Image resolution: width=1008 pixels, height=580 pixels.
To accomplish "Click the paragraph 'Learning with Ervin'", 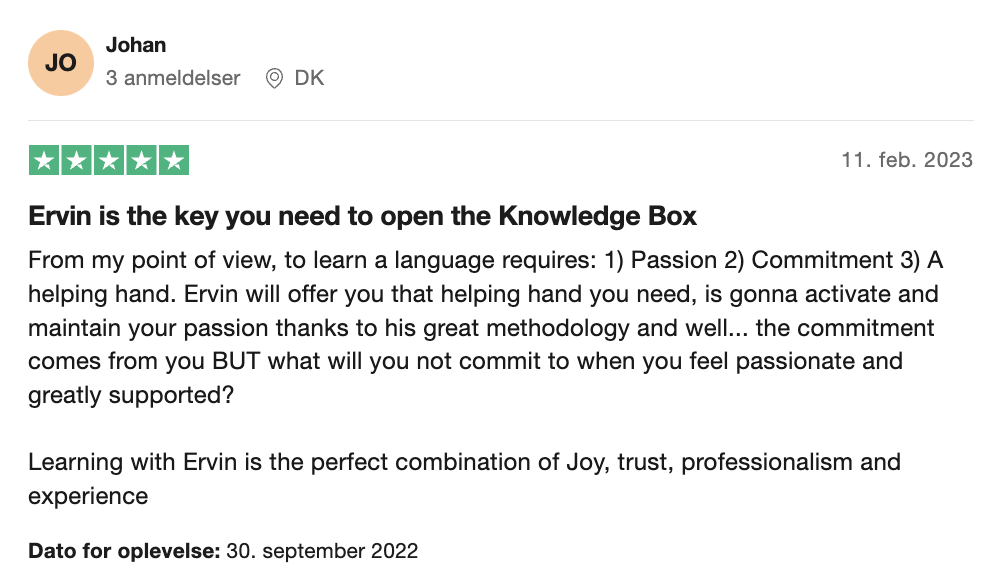I will click(464, 479).
